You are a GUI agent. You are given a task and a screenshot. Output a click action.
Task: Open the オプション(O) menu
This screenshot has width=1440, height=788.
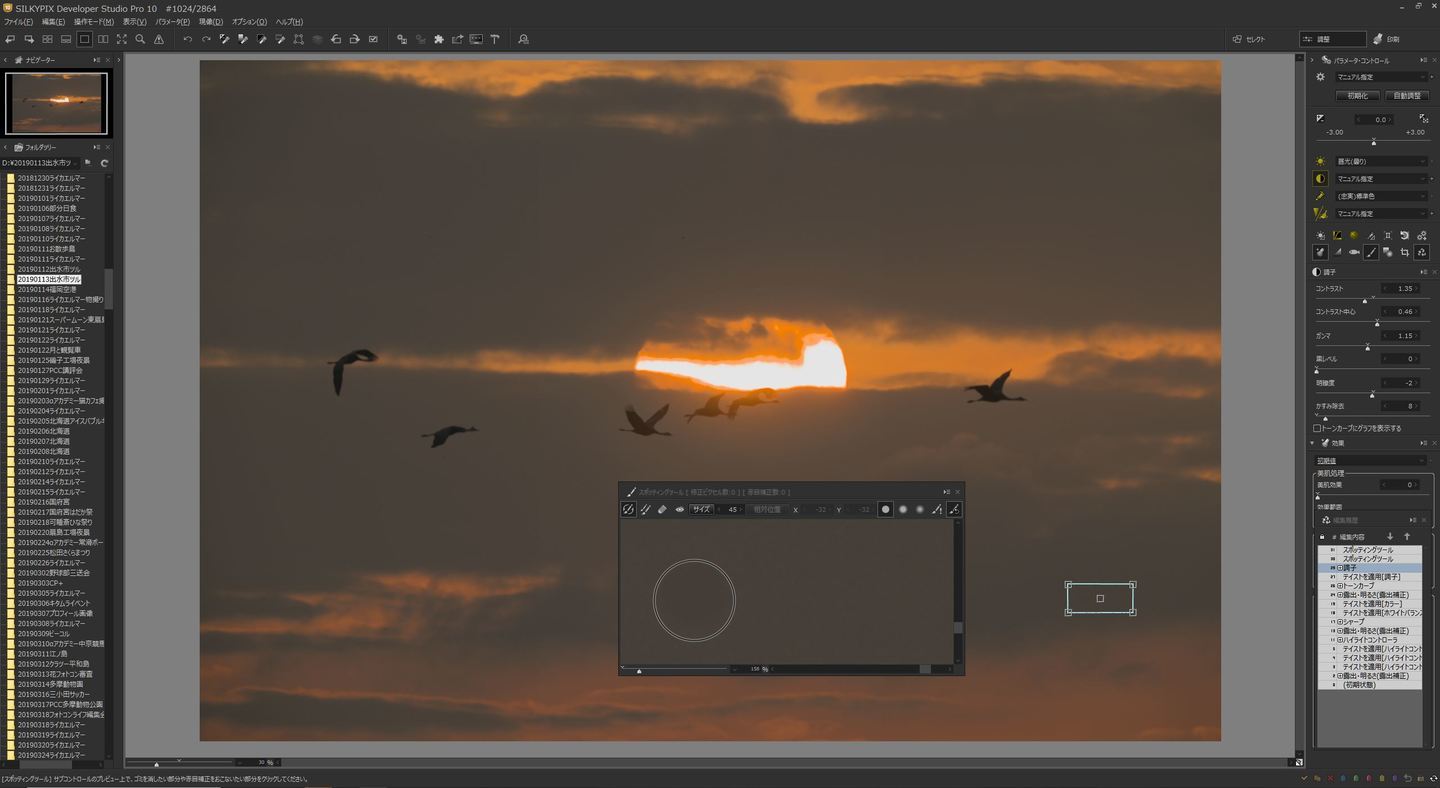coord(249,21)
